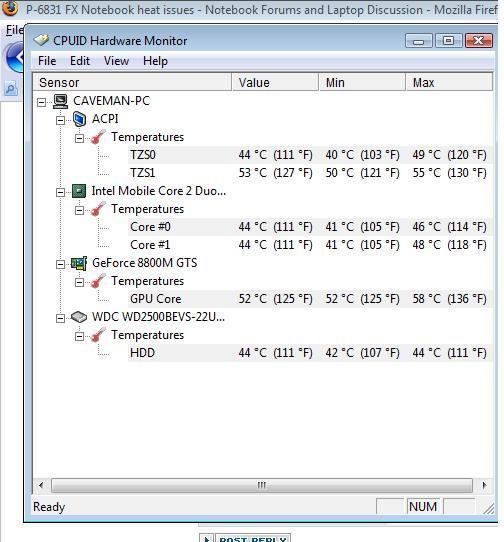The height and width of the screenshot is (542, 504).
Task: Open the Help menu
Action: click(x=156, y=61)
